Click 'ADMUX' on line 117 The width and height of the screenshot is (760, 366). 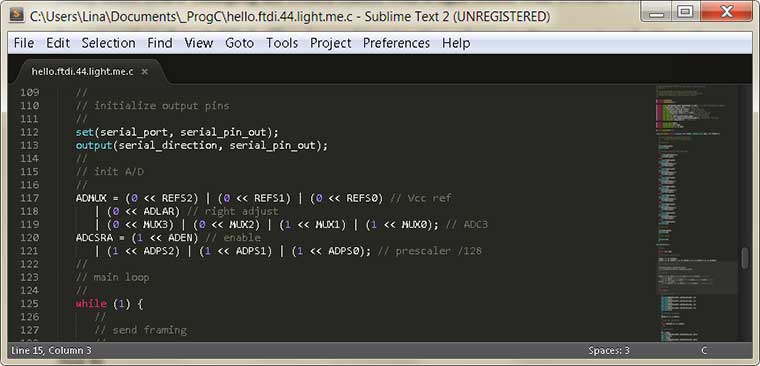coord(91,198)
